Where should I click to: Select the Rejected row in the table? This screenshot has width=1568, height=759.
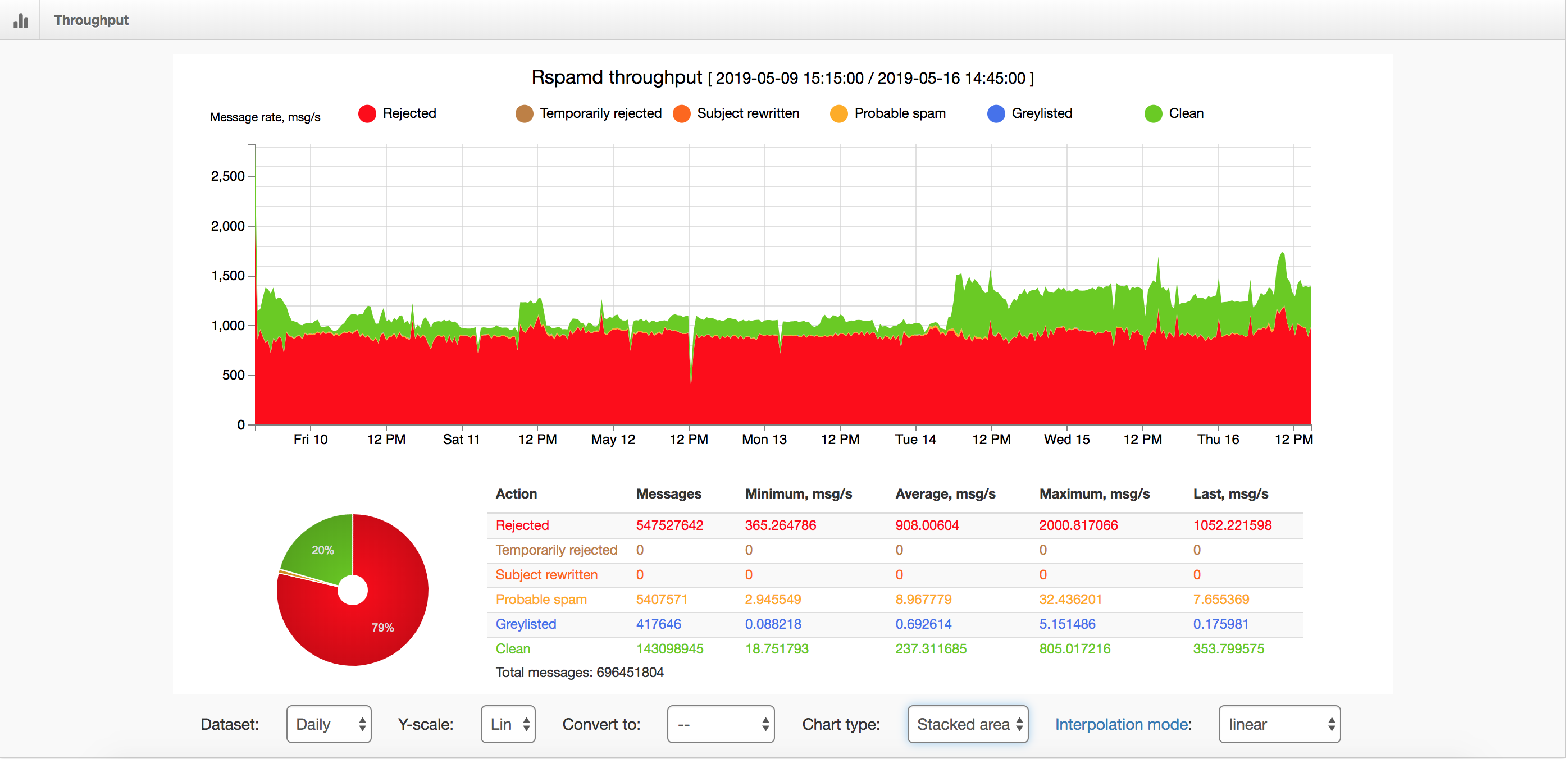click(x=522, y=525)
